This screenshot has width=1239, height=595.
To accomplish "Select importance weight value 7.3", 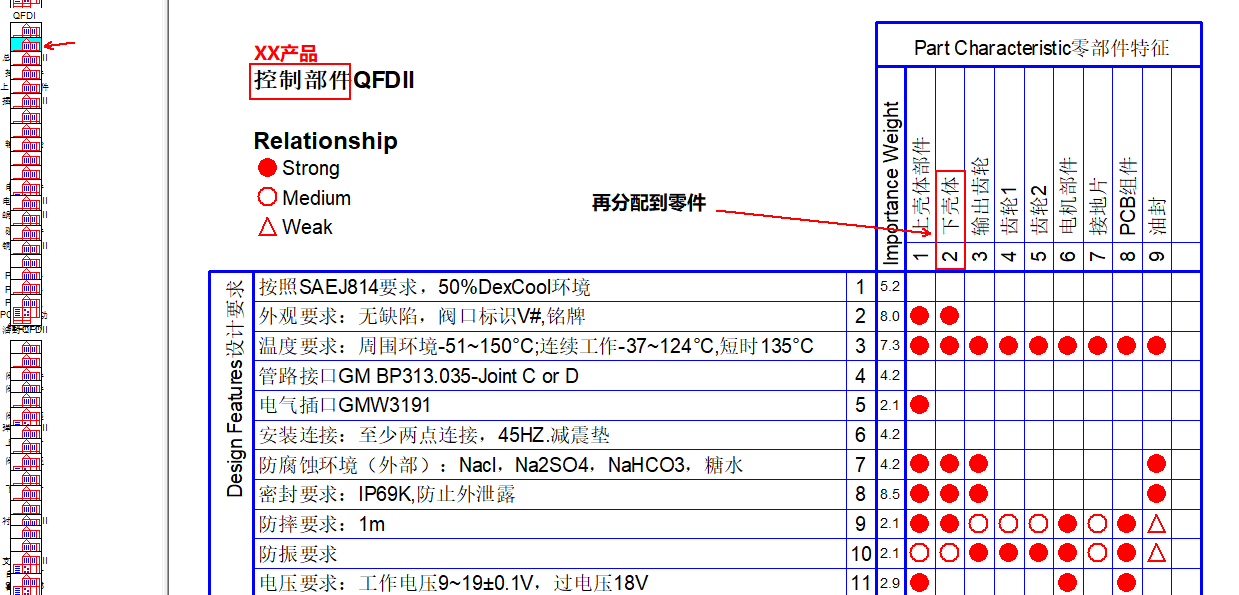I will [890, 346].
